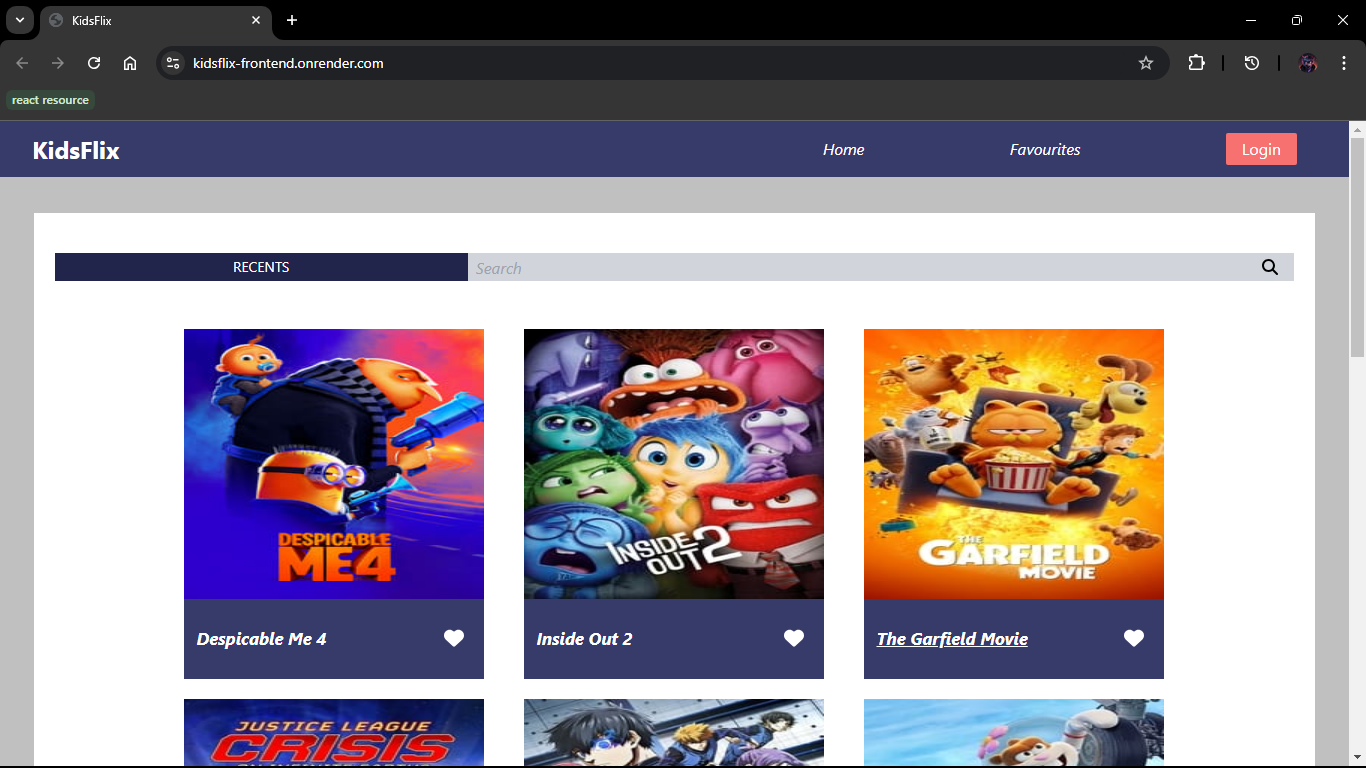Open the Home nav link
The image size is (1366, 768).
click(844, 149)
